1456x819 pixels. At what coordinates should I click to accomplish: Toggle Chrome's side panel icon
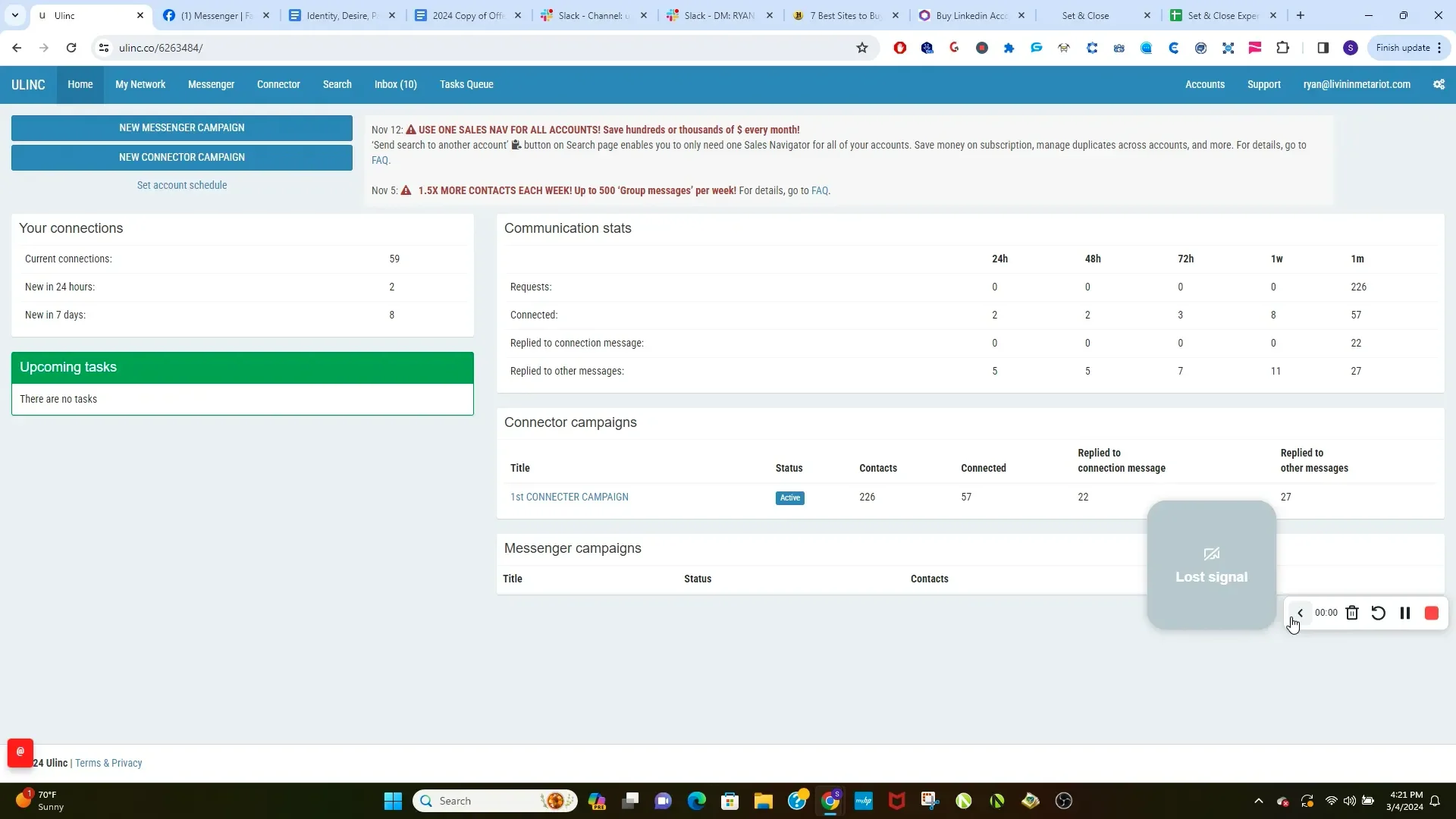tap(1323, 48)
